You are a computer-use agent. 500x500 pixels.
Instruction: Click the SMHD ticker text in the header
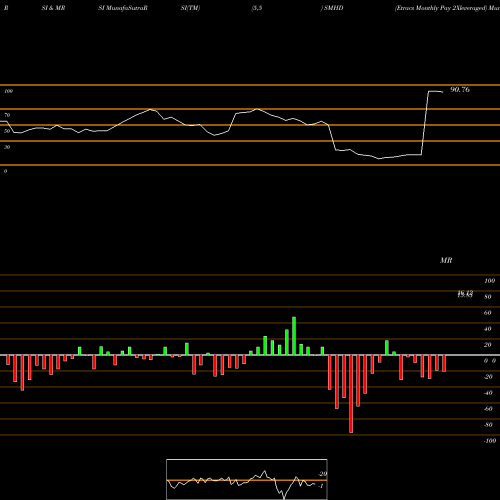click(333, 8)
